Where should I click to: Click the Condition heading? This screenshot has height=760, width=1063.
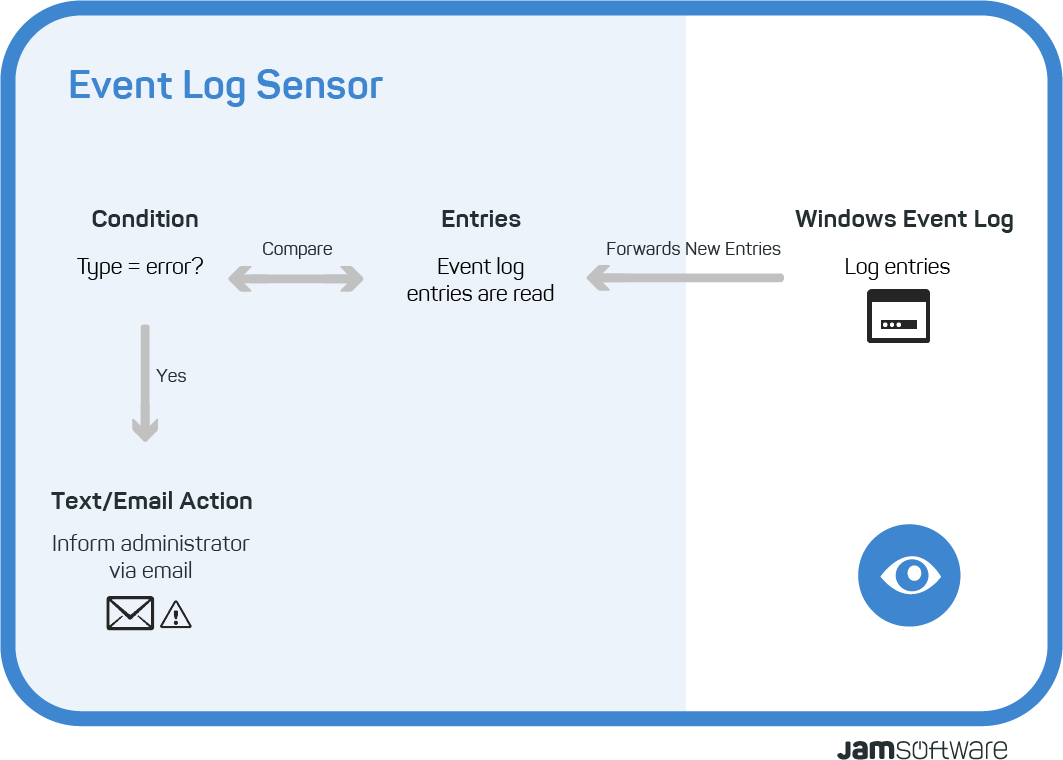click(145, 219)
